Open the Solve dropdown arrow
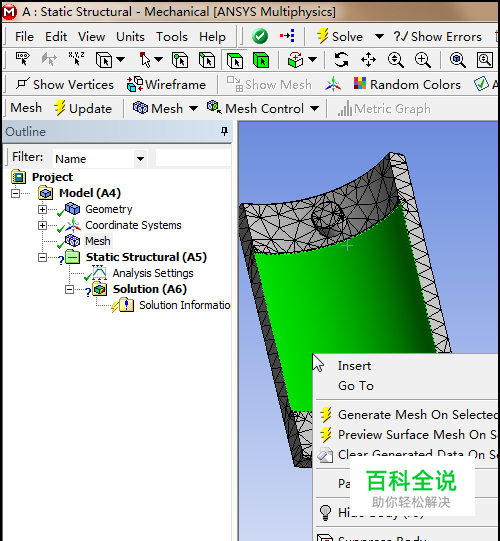The width and height of the screenshot is (500, 541). tap(379, 36)
